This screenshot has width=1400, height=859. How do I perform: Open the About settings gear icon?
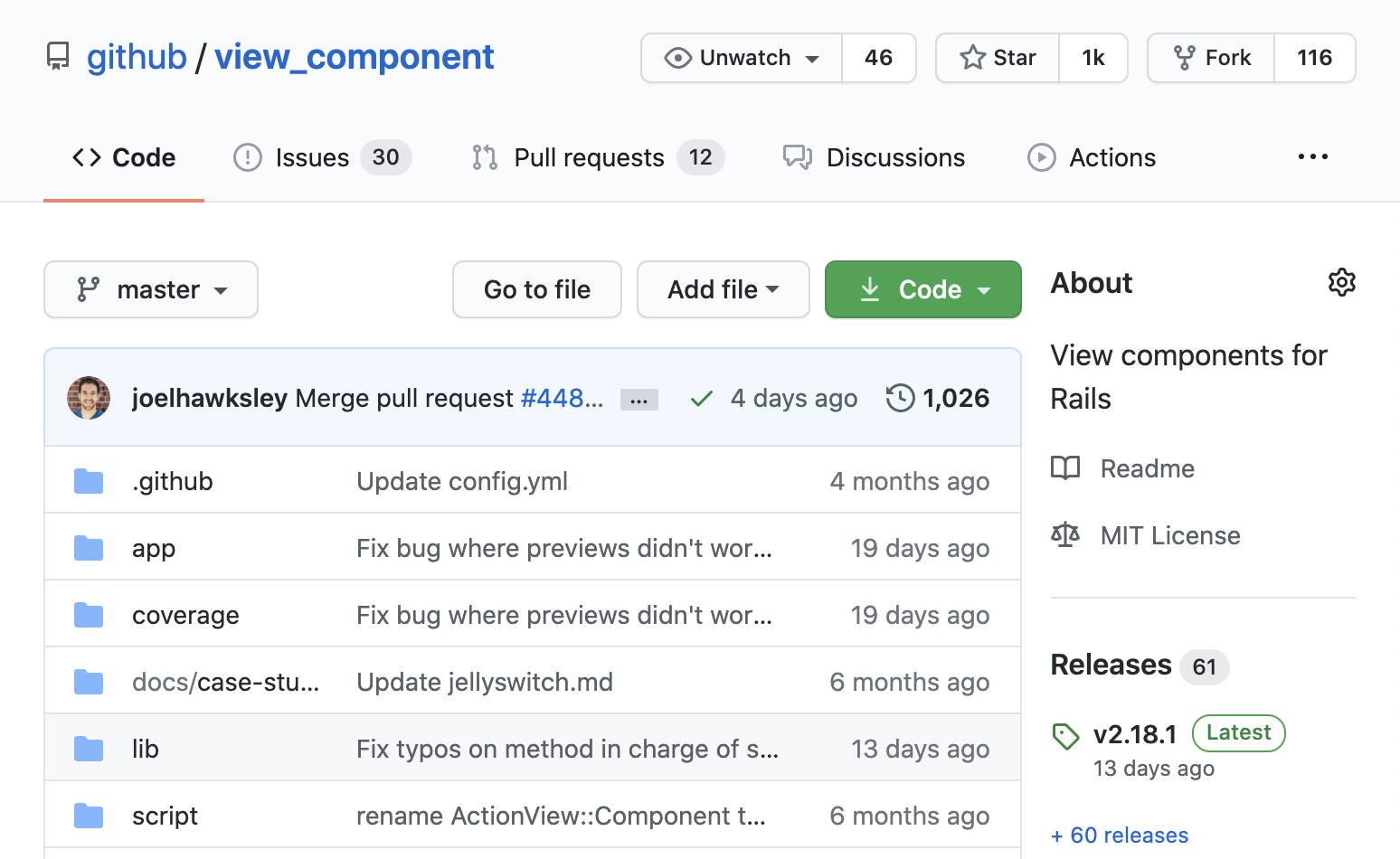pyautogui.click(x=1342, y=282)
